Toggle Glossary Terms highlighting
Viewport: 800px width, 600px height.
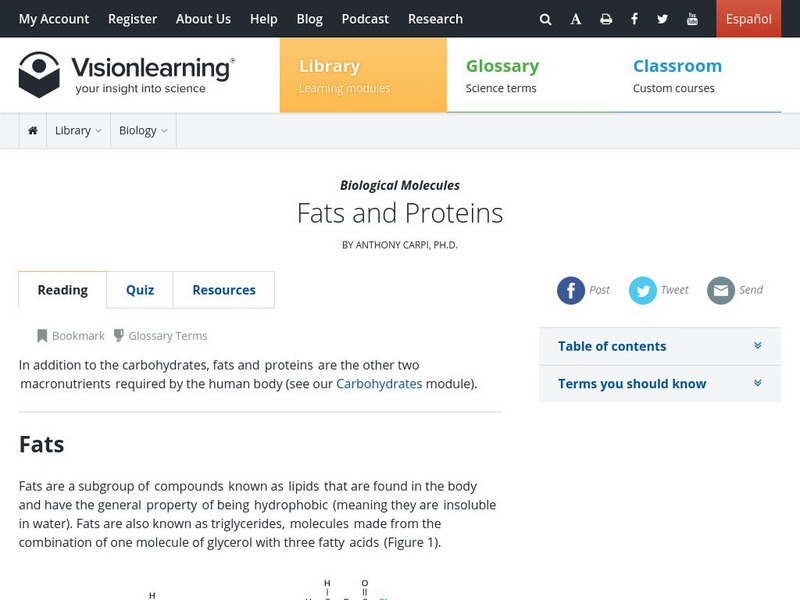160,336
